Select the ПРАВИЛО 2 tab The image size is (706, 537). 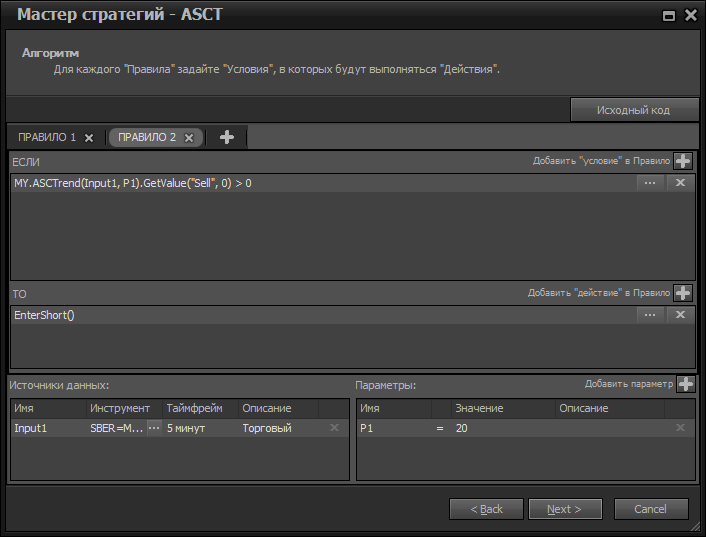click(x=146, y=137)
